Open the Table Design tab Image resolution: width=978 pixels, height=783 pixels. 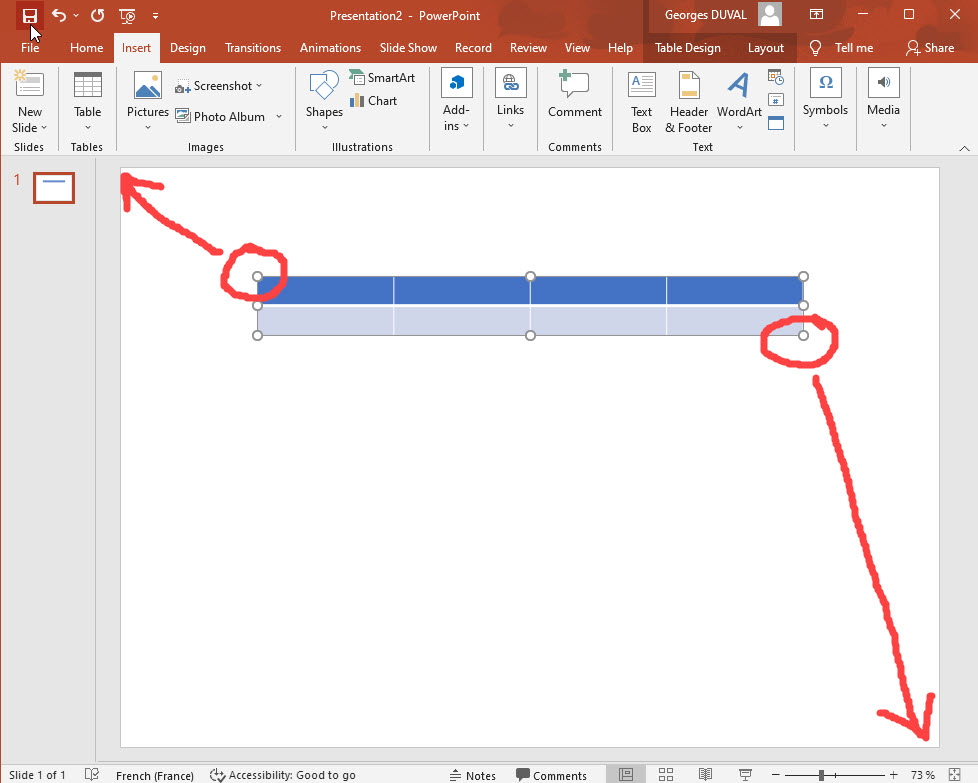[x=688, y=48]
